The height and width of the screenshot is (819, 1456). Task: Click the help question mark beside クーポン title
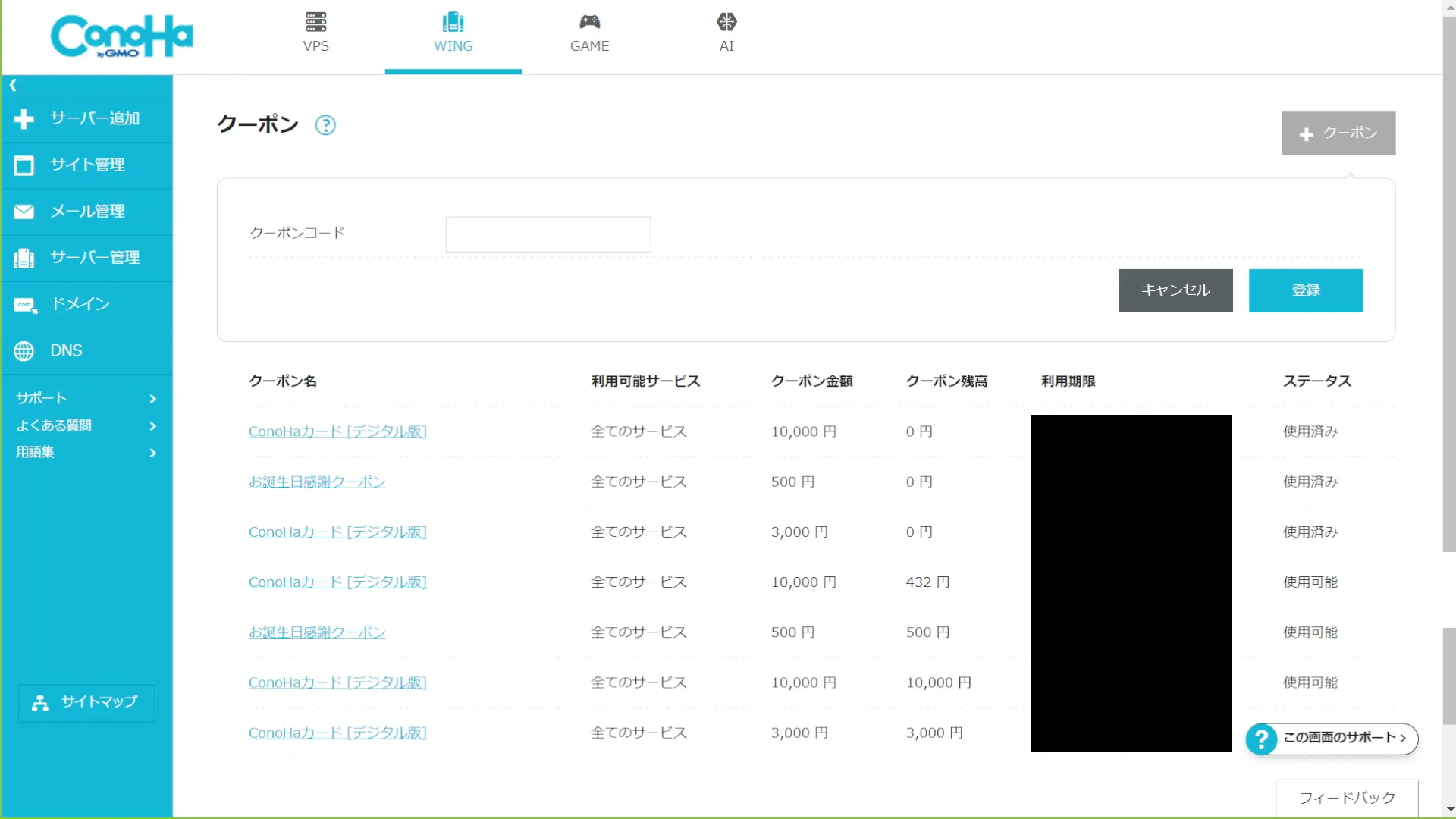[x=325, y=125]
